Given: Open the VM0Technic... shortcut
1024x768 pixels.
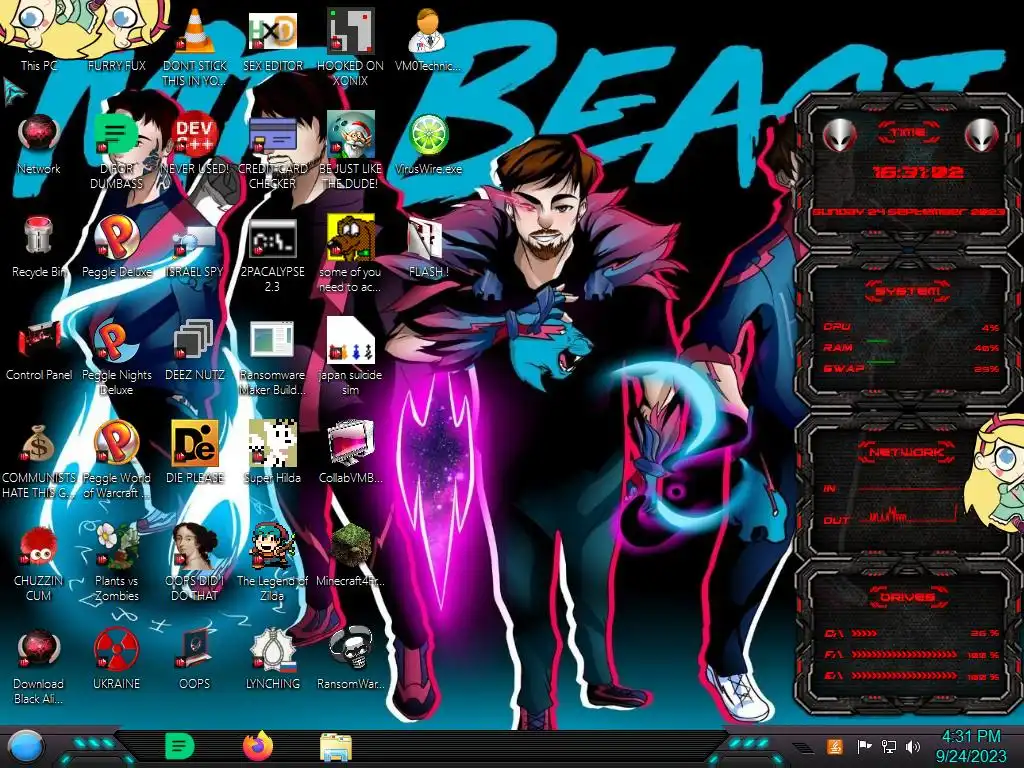Looking at the screenshot, I should coord(428,39).
